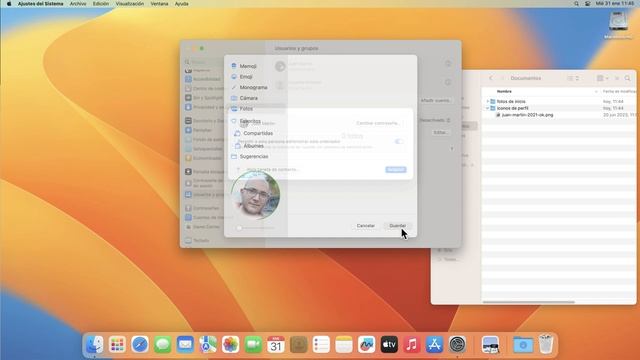Viewport: 640px width, 360px height.
Task: Open the Ajustes del Sistema app menu
Action: click(x=40, y=4)
